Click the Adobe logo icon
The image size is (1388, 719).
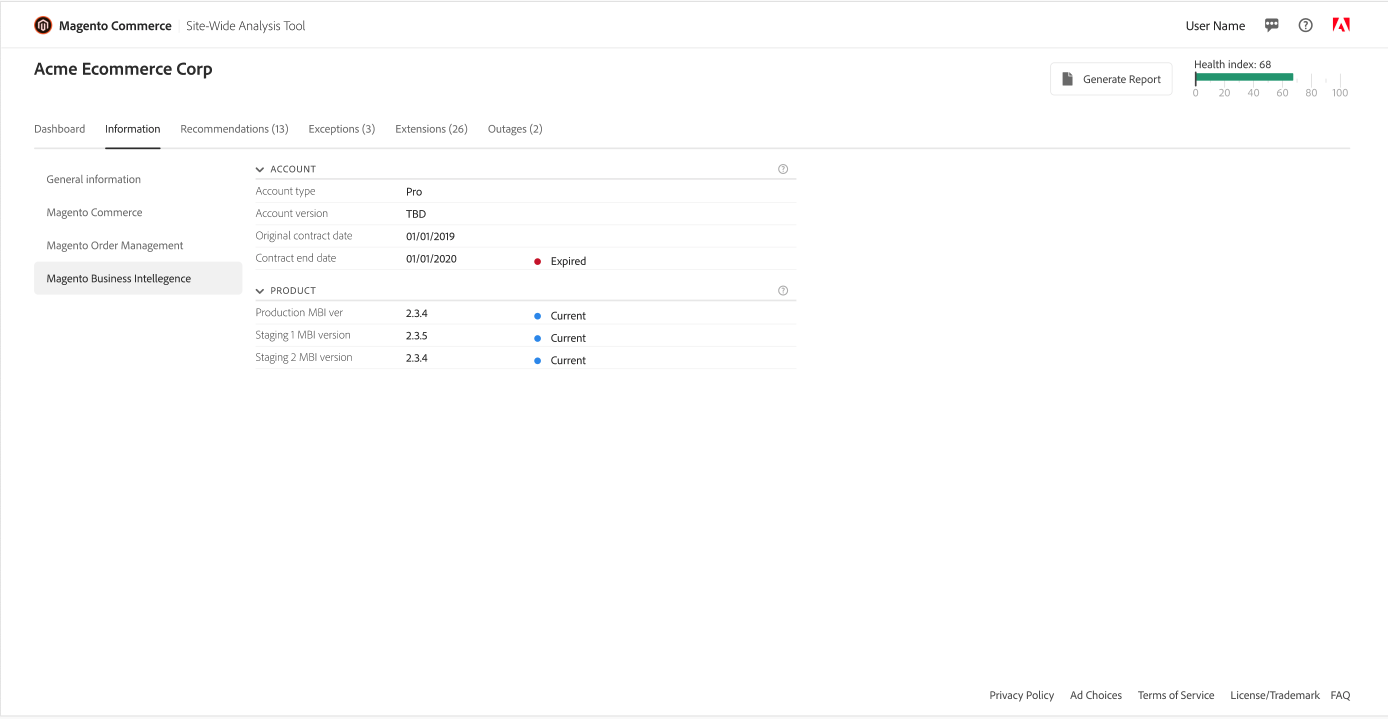tap(1341, 26)
